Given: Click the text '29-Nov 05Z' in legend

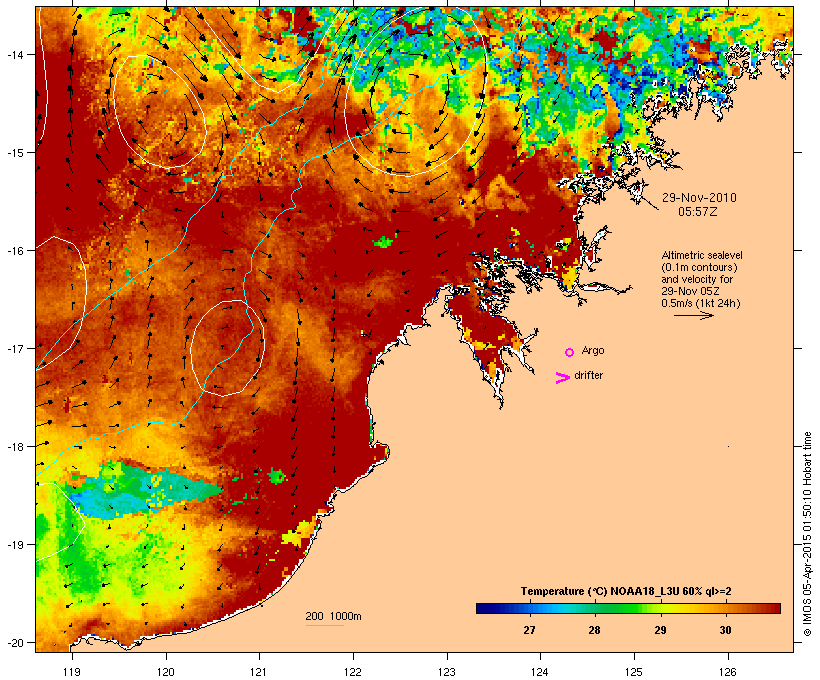Looking at the screenshot, I should point(690,291).
